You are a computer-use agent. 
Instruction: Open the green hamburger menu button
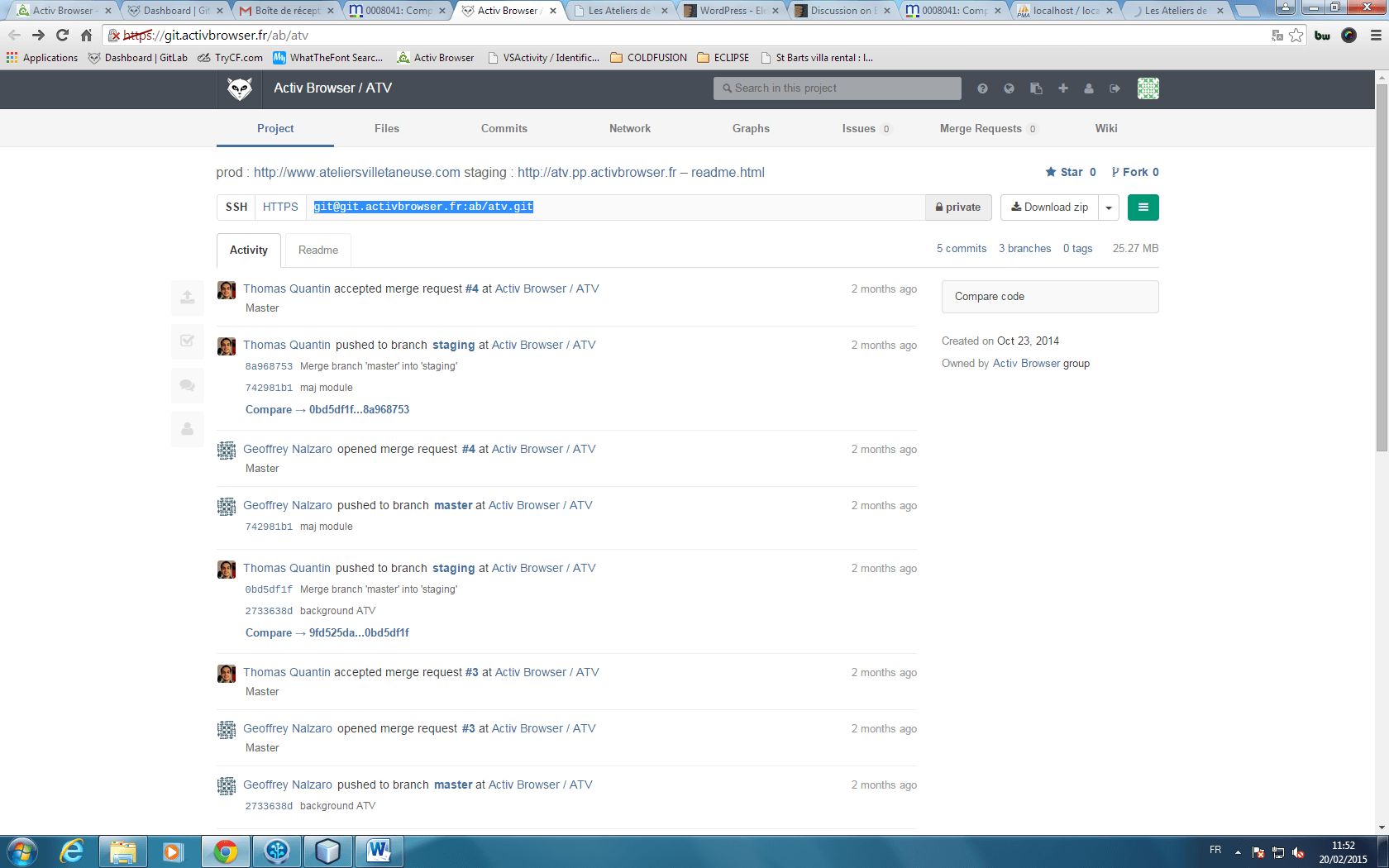coord(1143,207)
